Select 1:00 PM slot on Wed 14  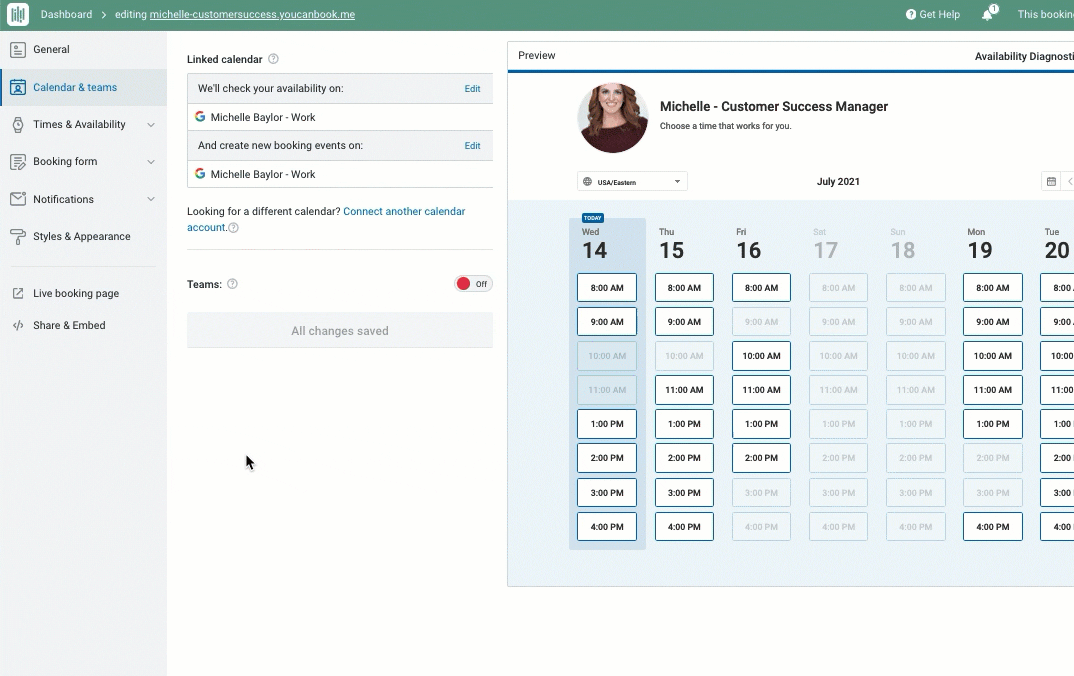pos(607,424)
